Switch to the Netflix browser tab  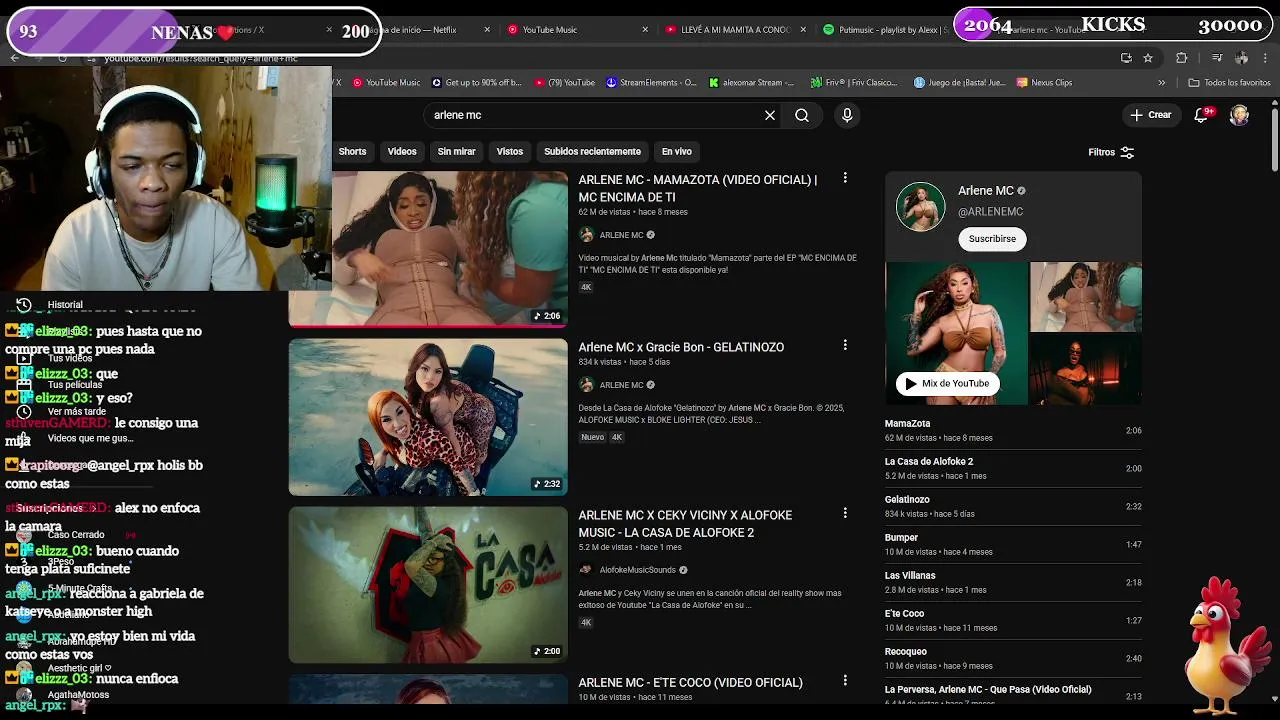coord(420,30)
